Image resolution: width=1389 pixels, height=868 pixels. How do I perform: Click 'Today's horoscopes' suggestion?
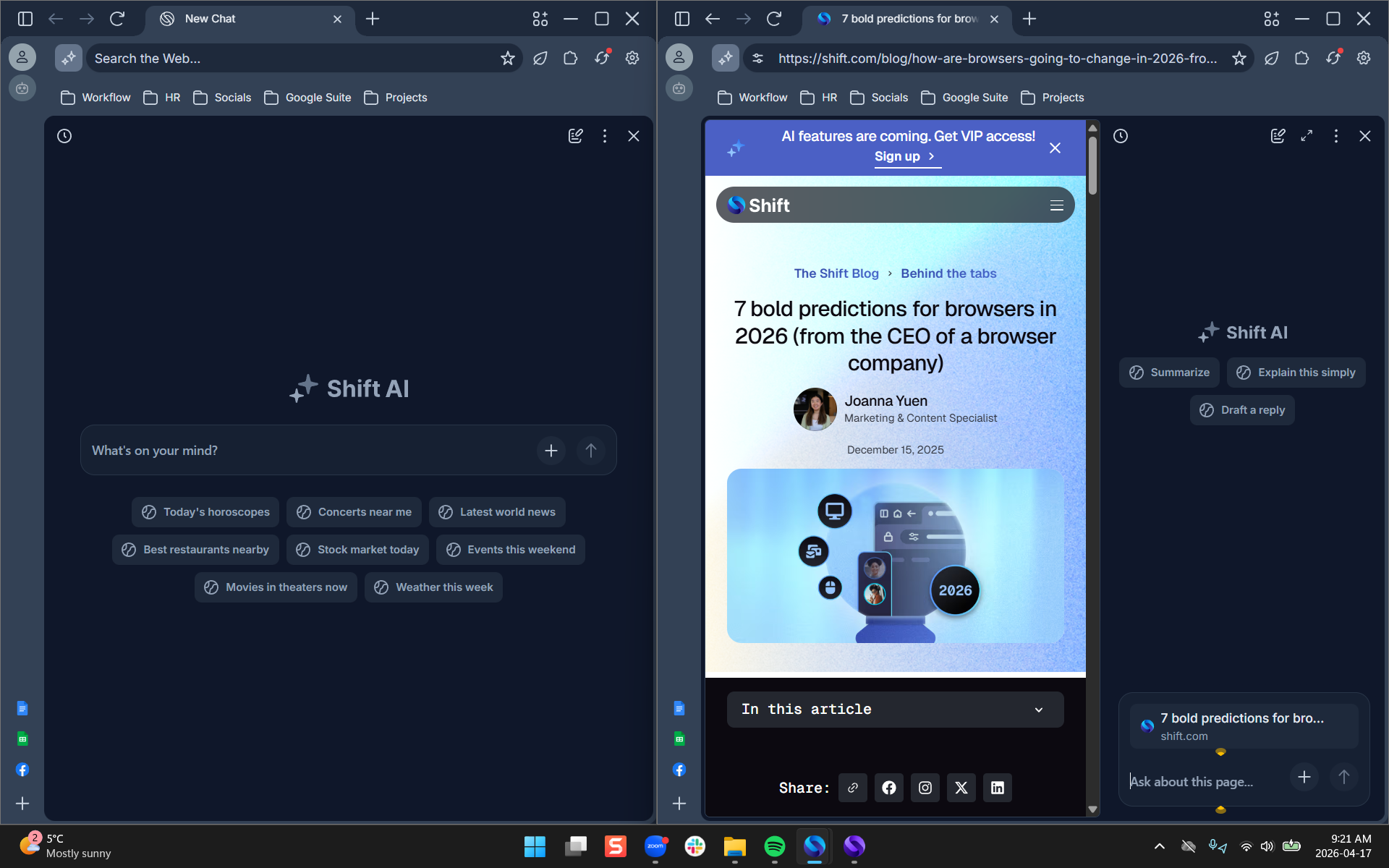pyautogui.click(x=205, y=512)
